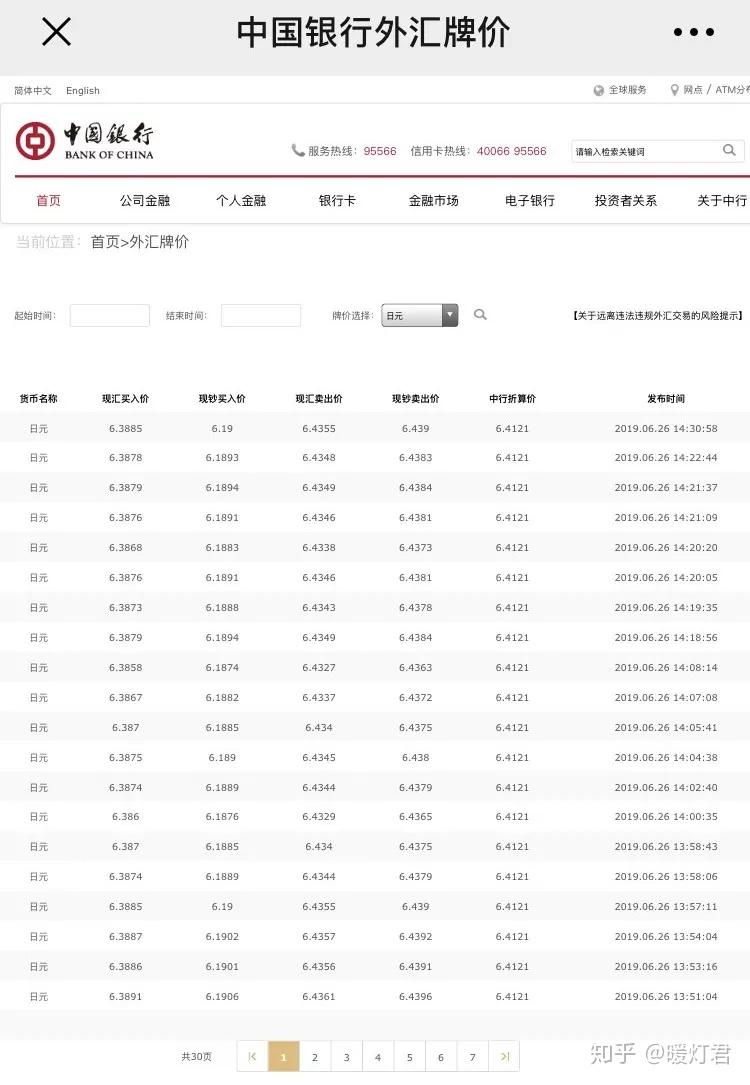Click timestamp 2019.06.26 13:51:04
This screenshot has height=1085, width=750.
click(x=666, y=996)
